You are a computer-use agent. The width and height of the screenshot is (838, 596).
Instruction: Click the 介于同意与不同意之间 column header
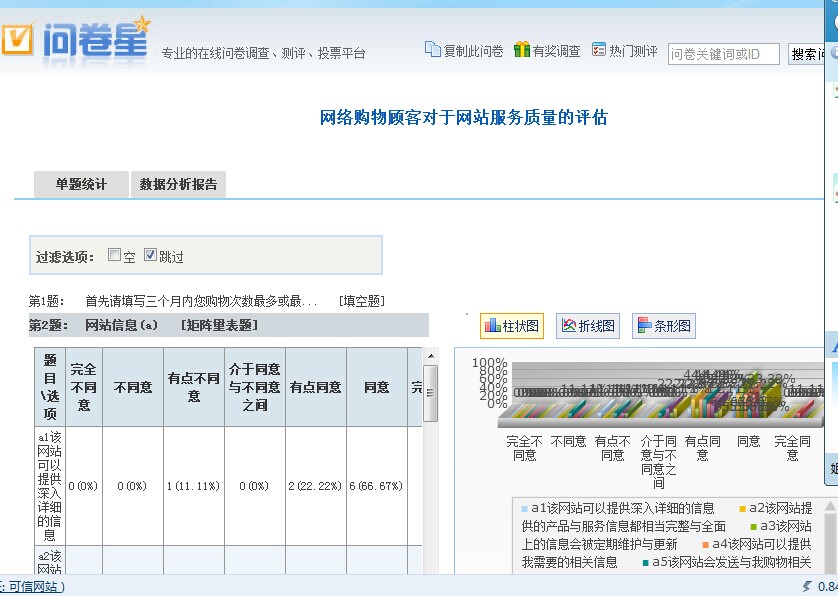click(x=255, y=387)
